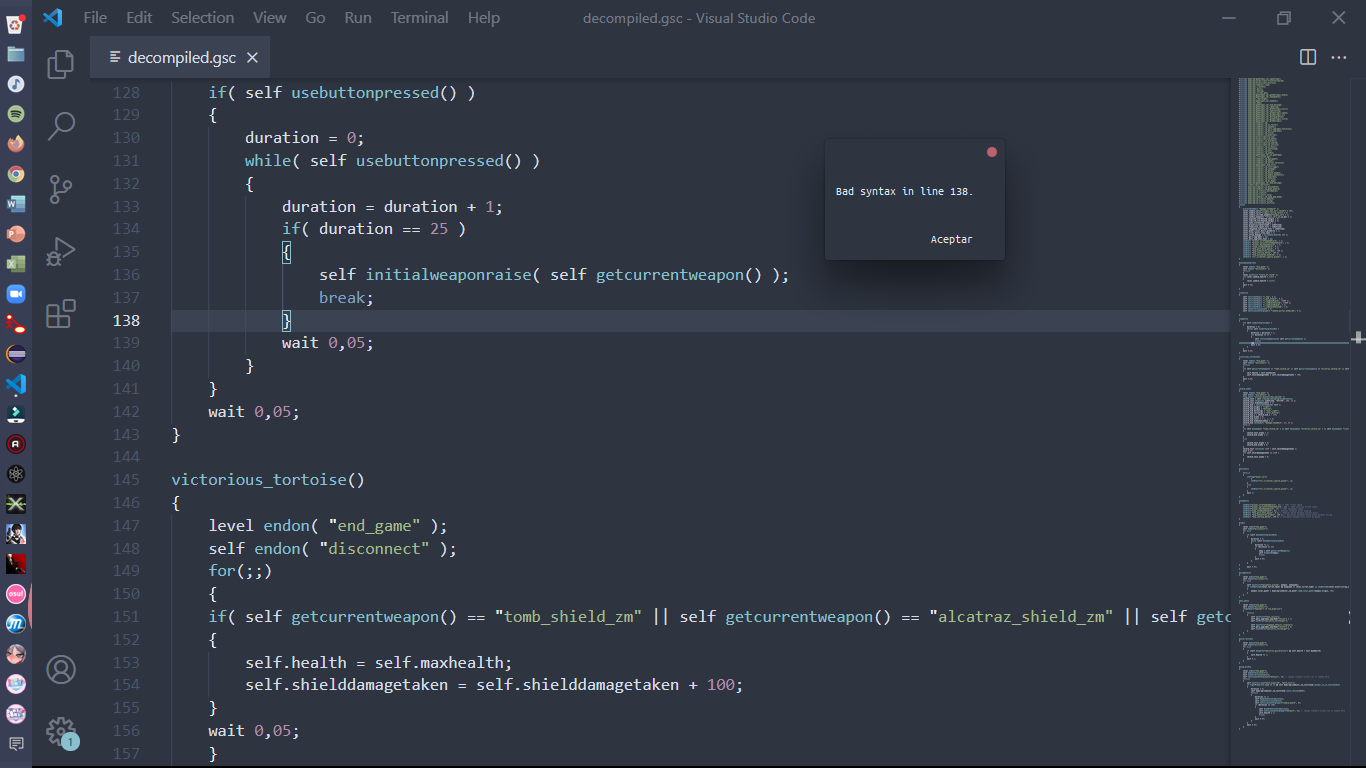Click the closing brace on line 138
The image size is (1366, 768).
pyautogui.click(x=287, y=320)
